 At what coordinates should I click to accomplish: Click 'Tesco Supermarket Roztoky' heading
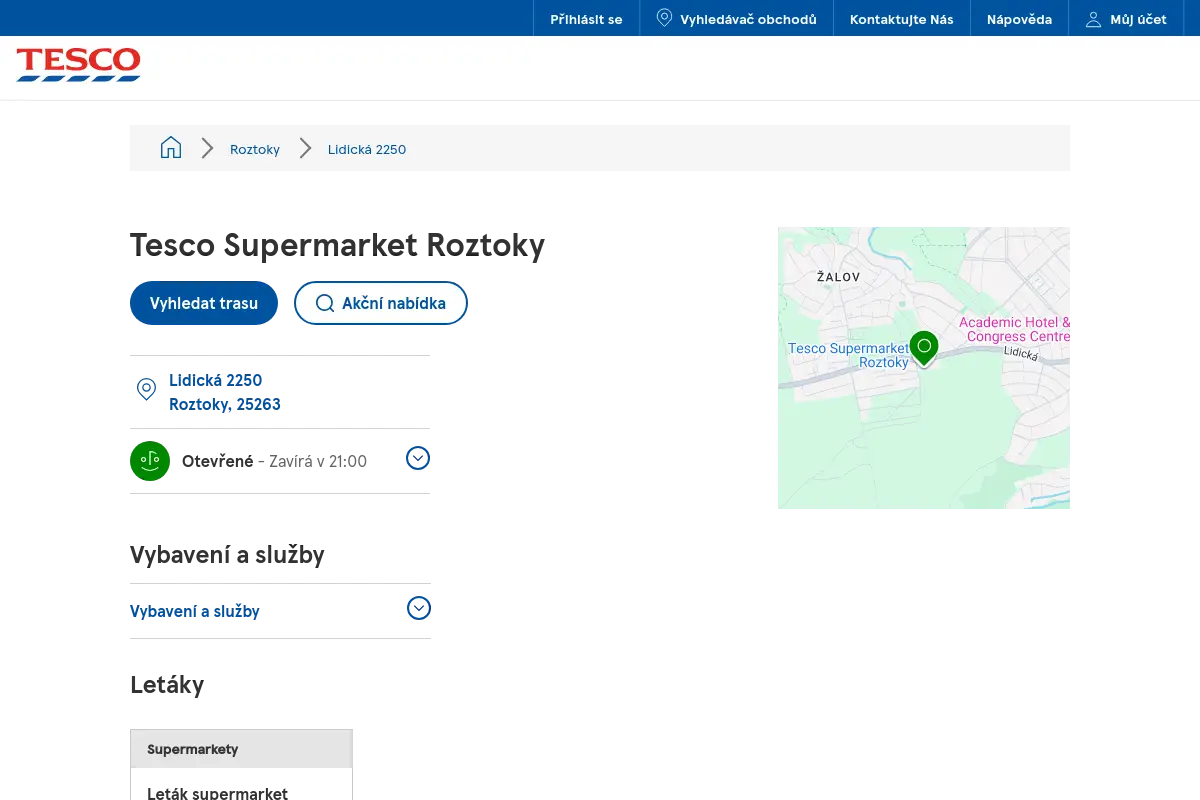pos(337,245)
